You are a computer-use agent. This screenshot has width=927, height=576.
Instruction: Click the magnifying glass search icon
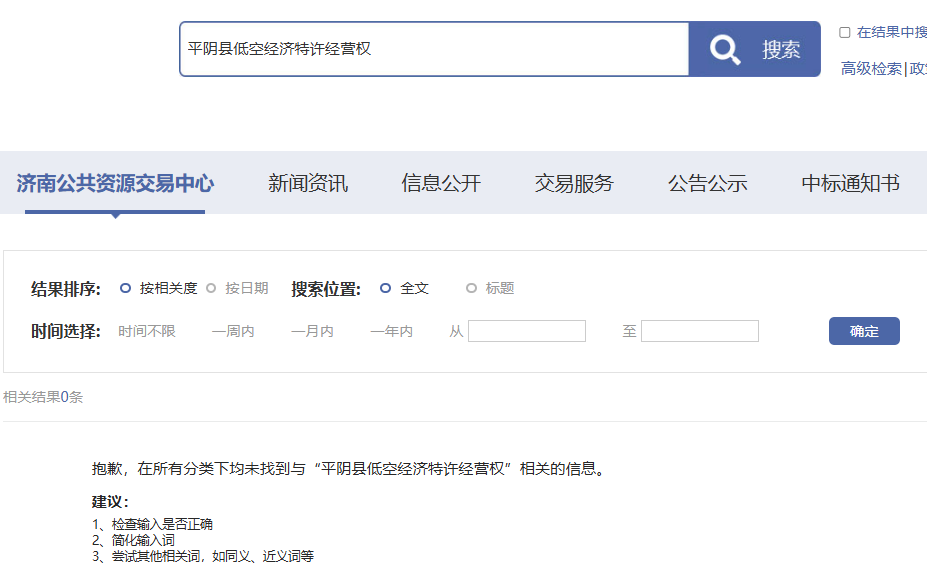click(x=725, y=49)
